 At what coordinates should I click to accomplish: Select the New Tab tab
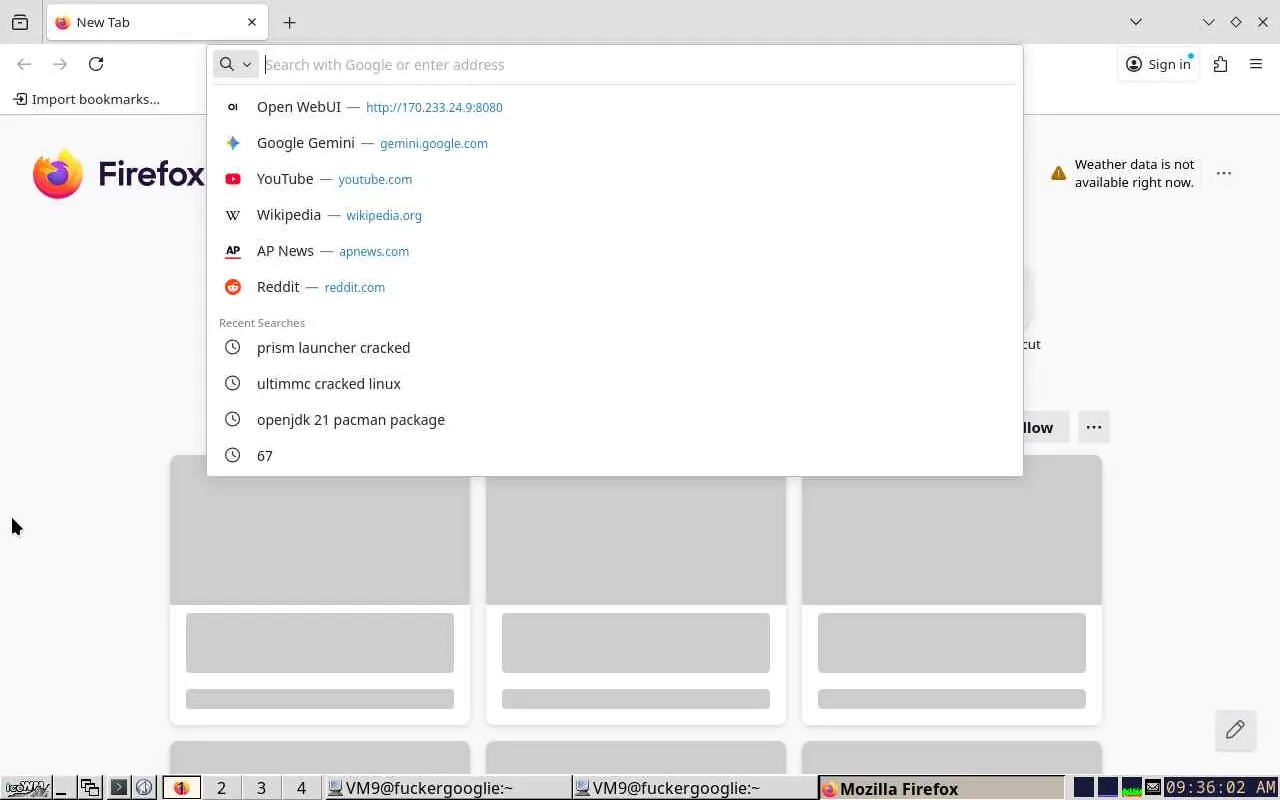click(156, 22)
